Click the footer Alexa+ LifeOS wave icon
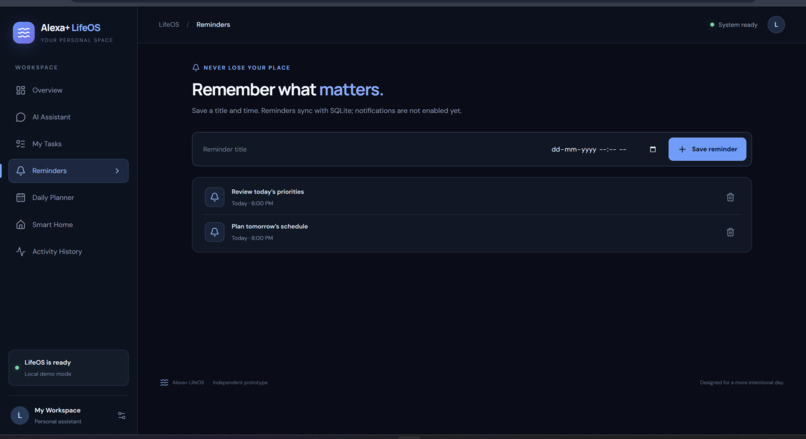This screenshot has width=806, height=439. pyautogui.click(x=164, y=382)
